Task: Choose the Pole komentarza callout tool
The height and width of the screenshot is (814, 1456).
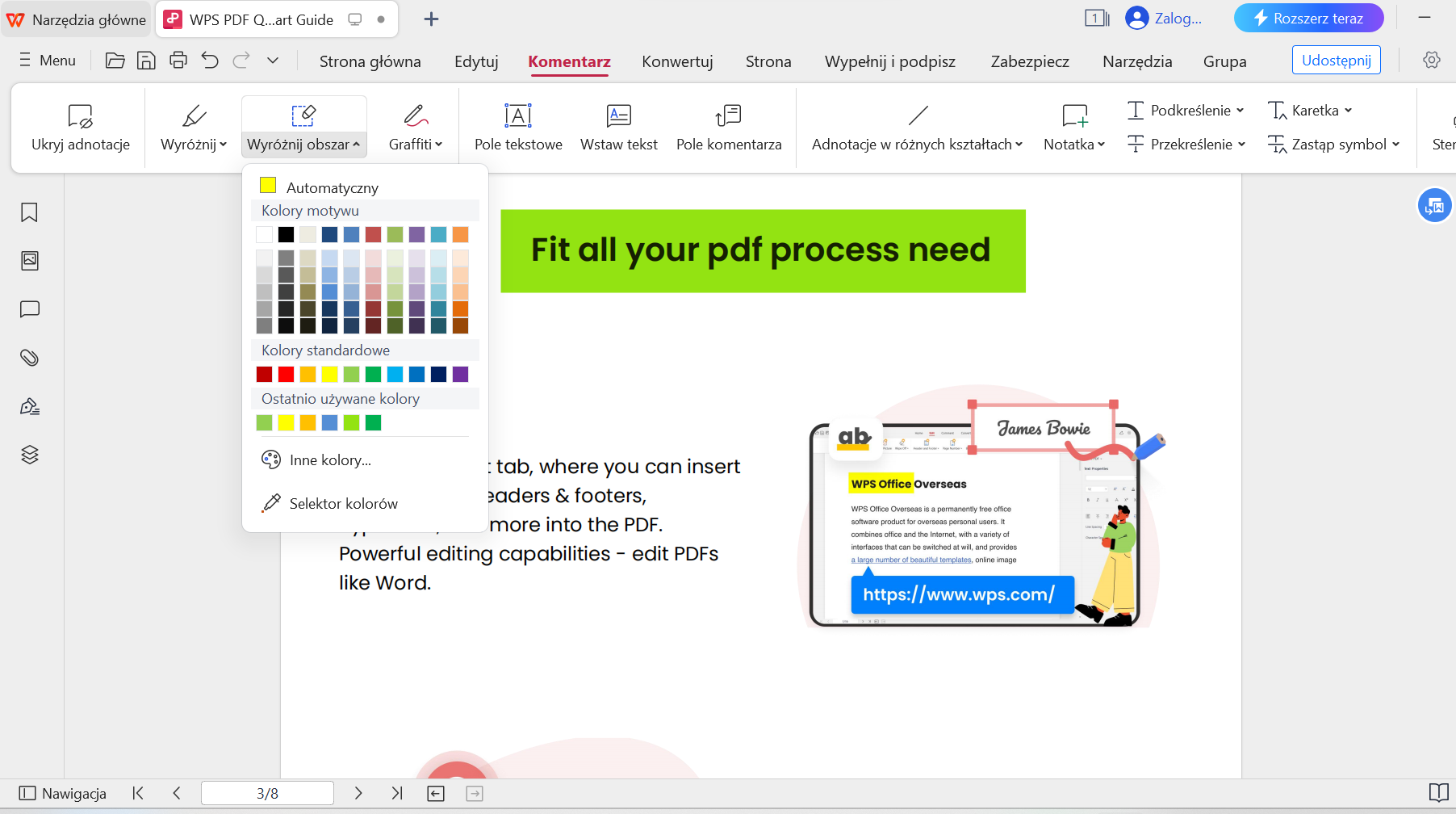Action: click(729, 128)
